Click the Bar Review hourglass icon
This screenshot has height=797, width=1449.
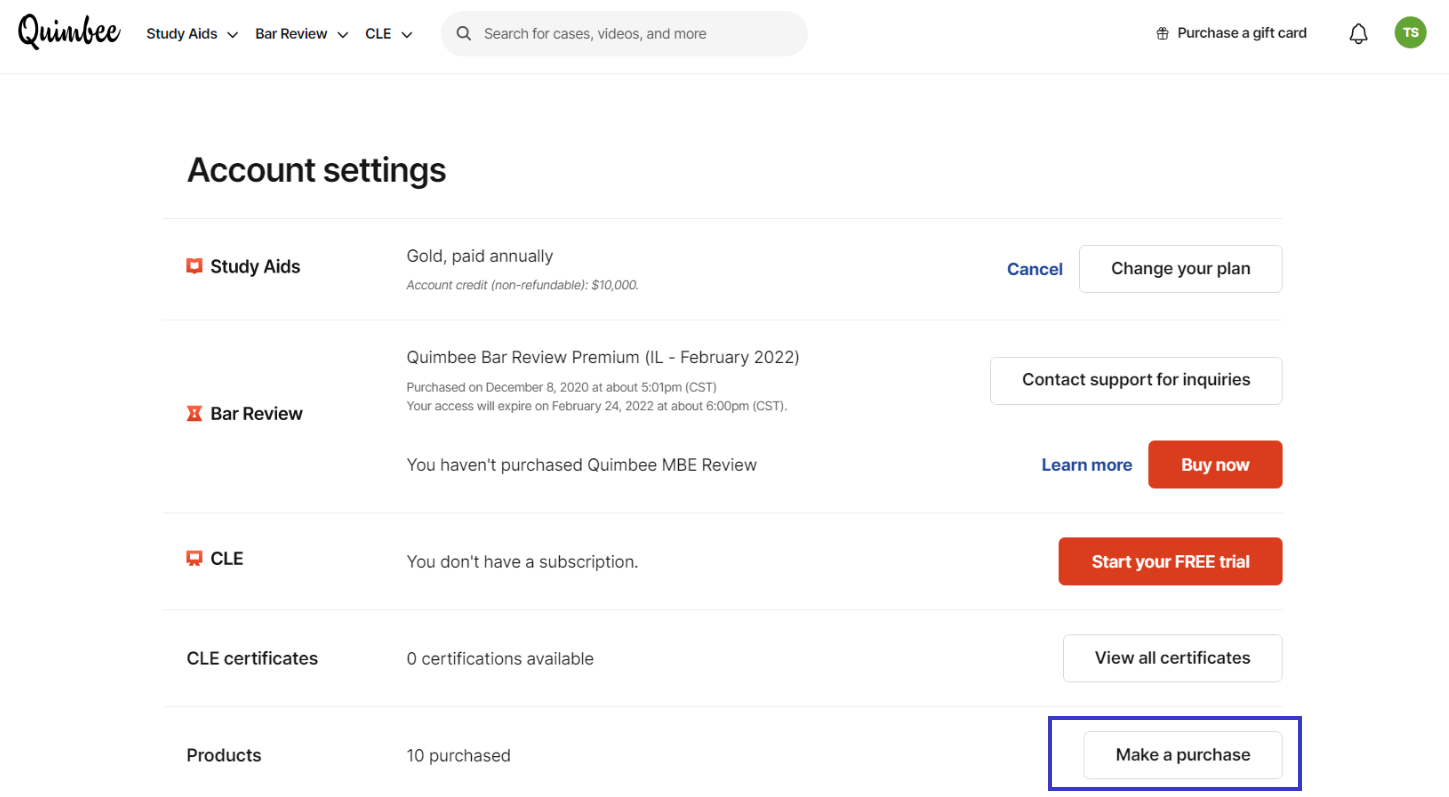coord(194,413)
